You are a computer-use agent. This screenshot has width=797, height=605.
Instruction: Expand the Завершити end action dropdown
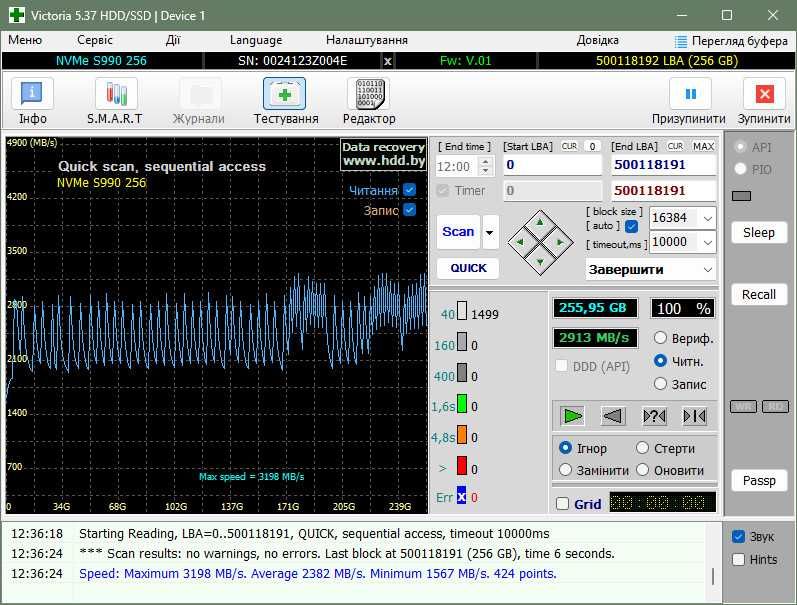[x=708, y=269]
